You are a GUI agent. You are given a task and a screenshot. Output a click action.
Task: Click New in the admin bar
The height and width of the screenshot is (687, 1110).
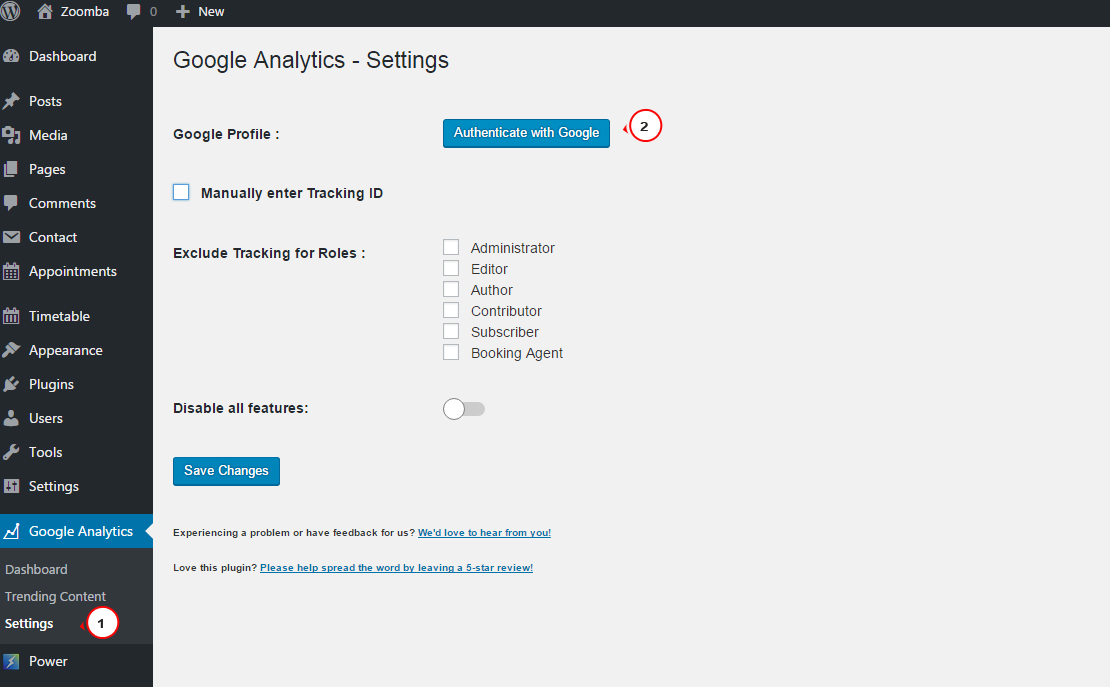coord(211,12)
